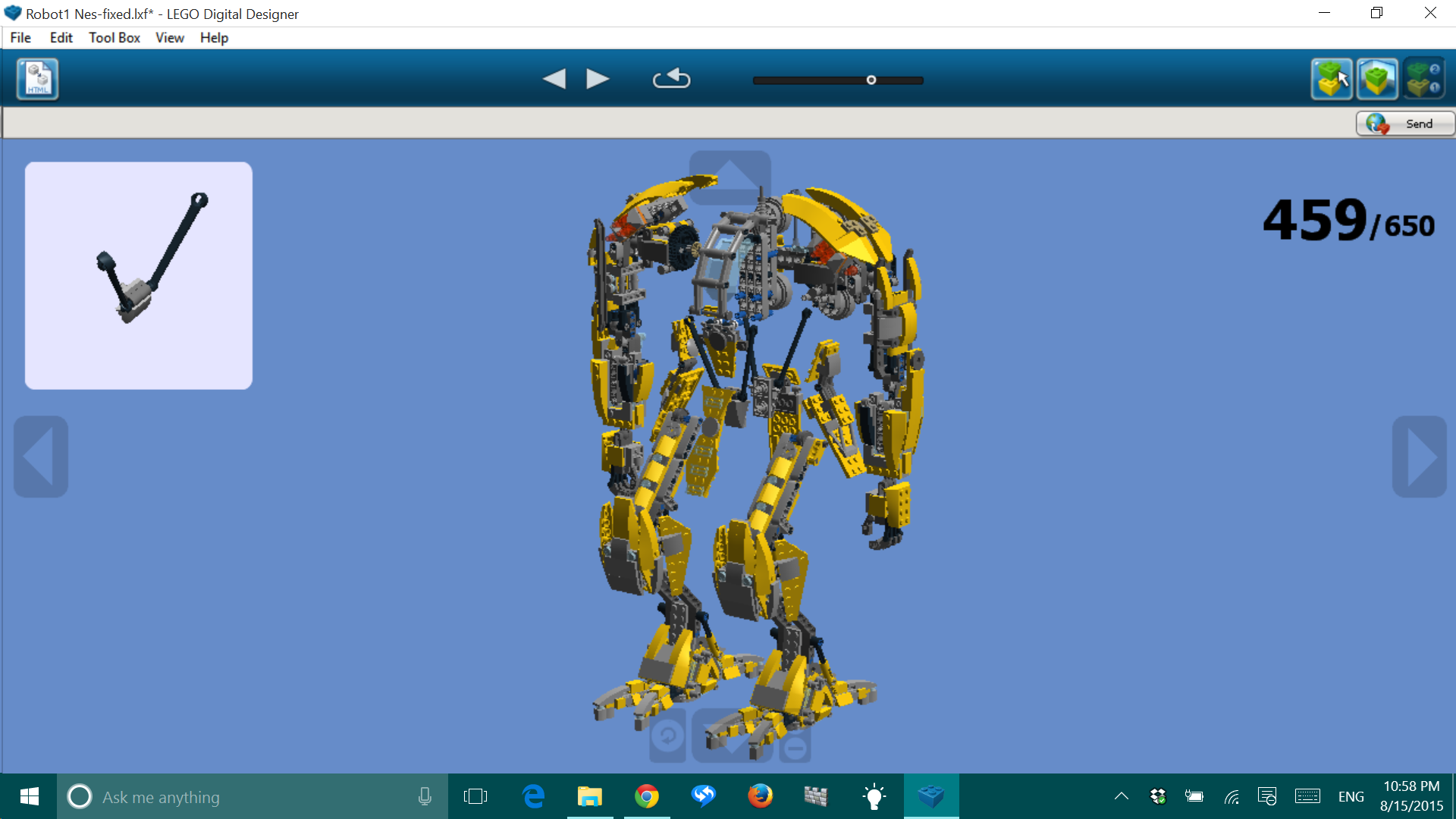Open the Tool Box menu
The height and width of the screenshot is (819, 1456).
click(114, 37)
